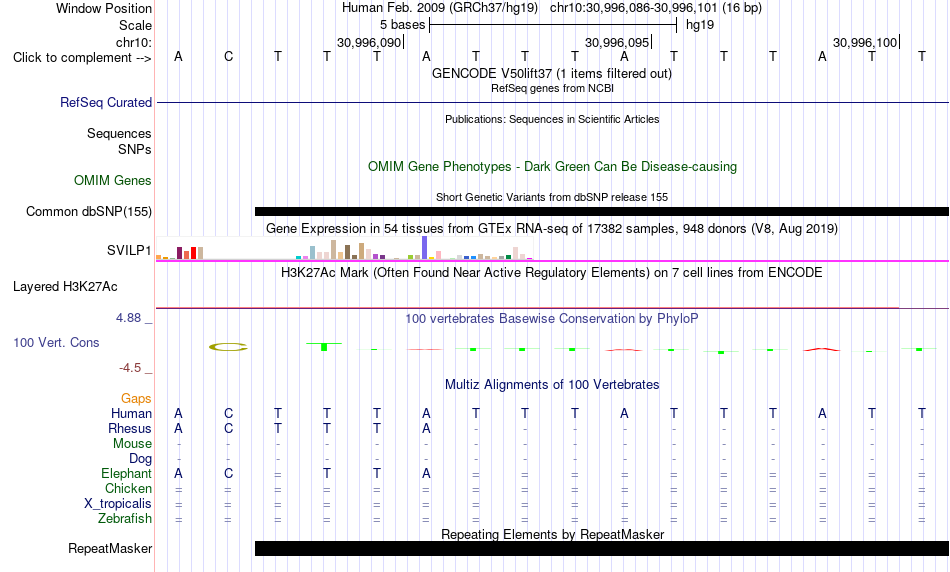Select the X_tropicalis alignment row label
Viewport: 950px width, 572px height.
coord(118,504)
